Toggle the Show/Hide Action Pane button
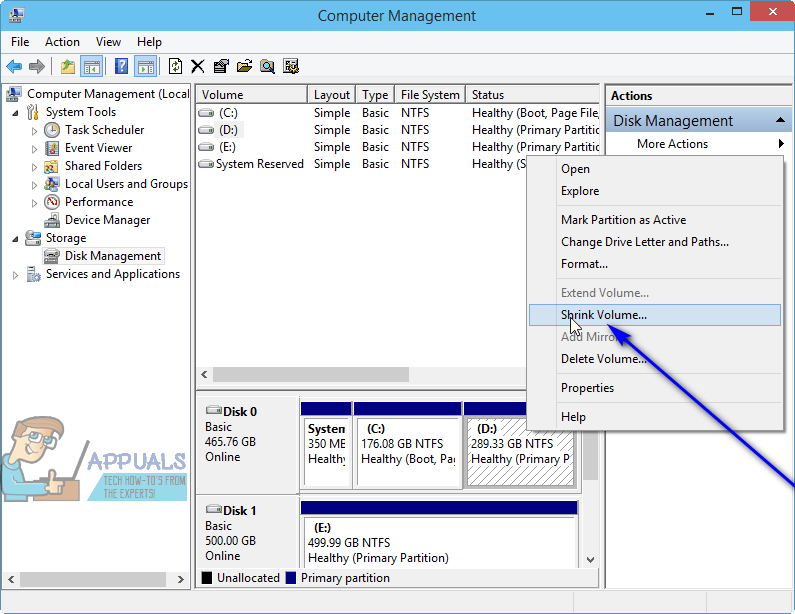The width and height of the screenshot is (795, 614). [145, 67]
